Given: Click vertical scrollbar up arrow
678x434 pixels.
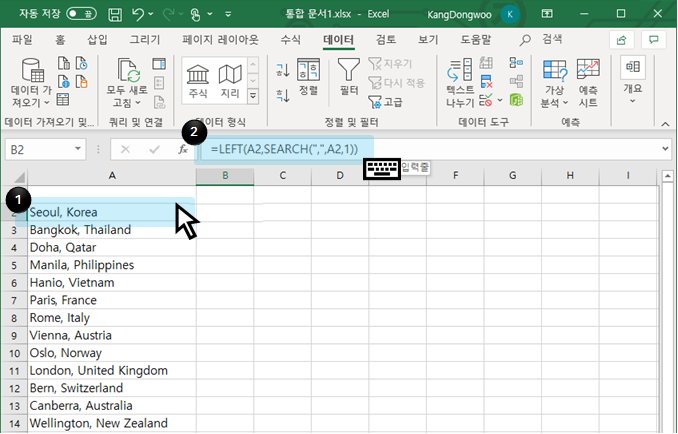Looking at the screenshot, I should tap(668, 176).
